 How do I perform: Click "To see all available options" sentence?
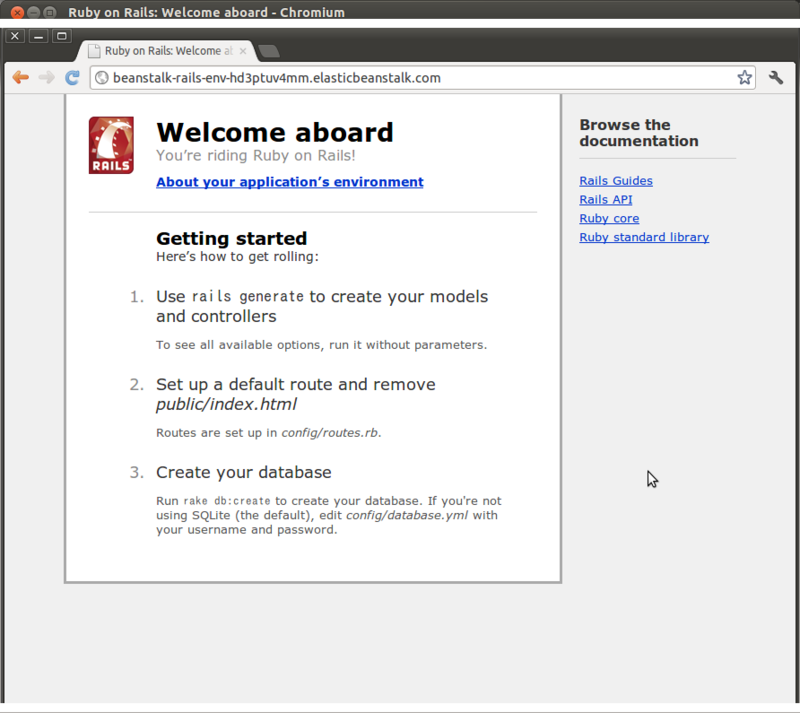click(x=321, y=345)
